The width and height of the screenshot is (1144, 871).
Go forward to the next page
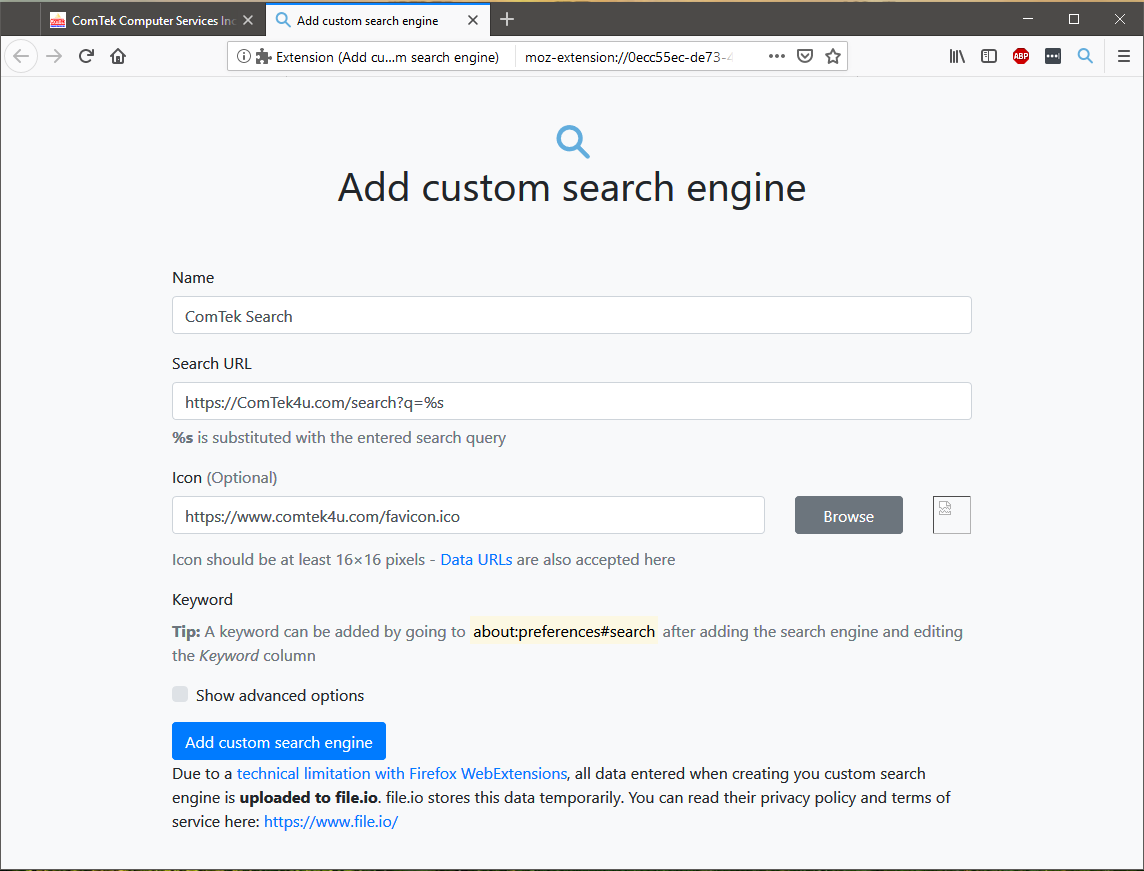pyautogui.click(x=54, y=56)
